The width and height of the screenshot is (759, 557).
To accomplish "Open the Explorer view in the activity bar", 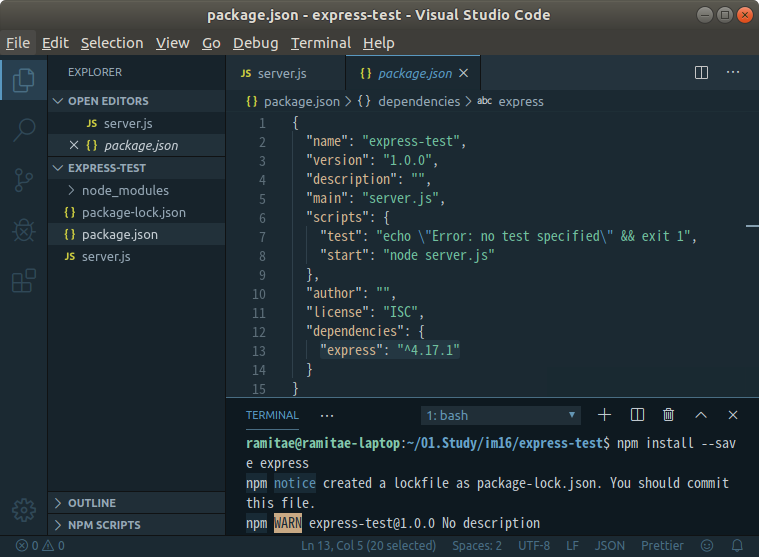I will point(23,80).
